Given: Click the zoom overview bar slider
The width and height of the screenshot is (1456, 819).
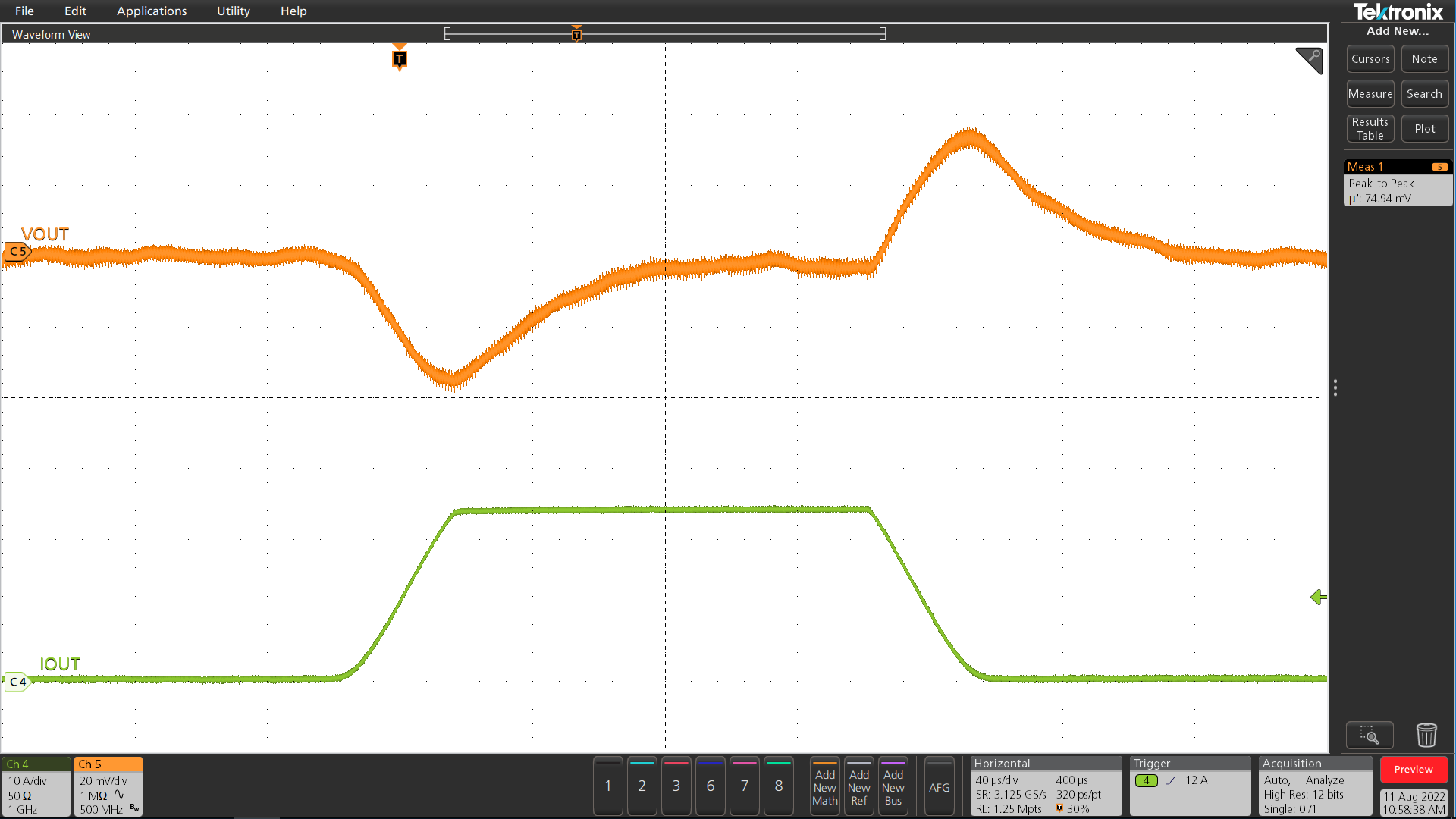Looking at the screenshot, I should coord(664,34).
